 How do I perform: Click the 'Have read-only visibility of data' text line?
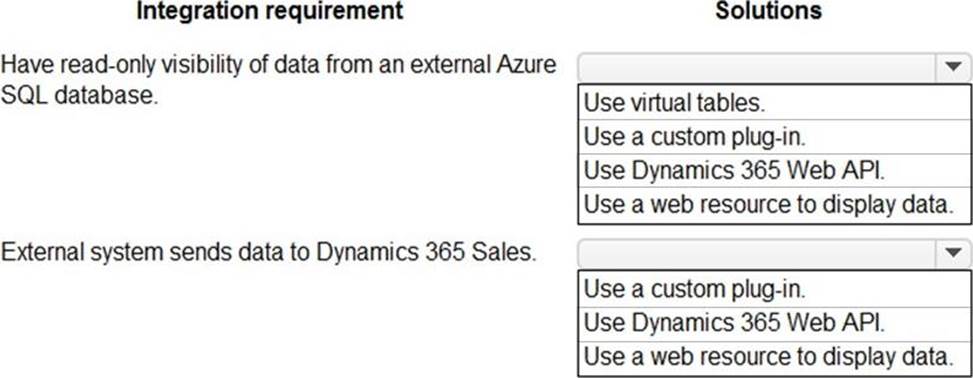coord(279,65)
